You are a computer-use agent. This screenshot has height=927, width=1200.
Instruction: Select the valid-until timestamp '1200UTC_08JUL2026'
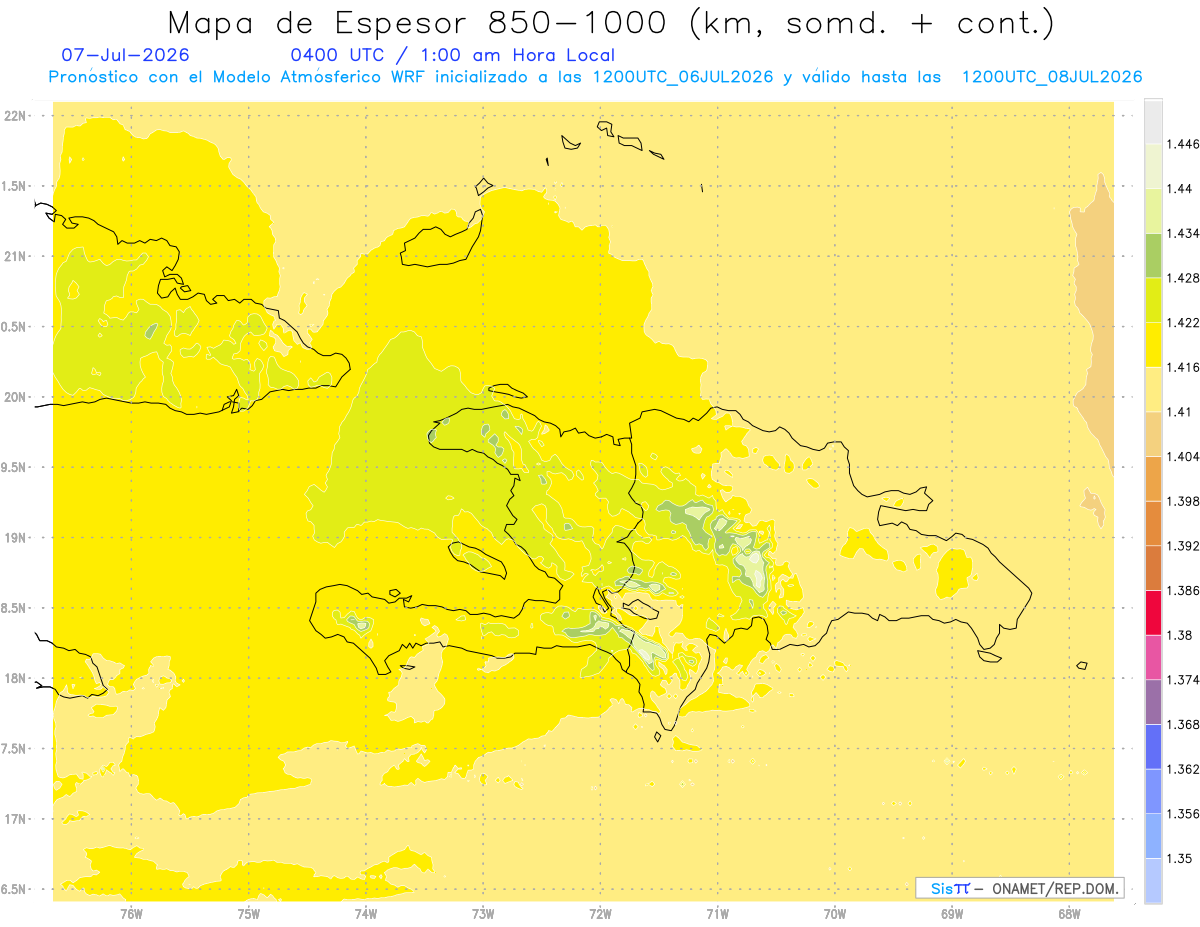1052,77
